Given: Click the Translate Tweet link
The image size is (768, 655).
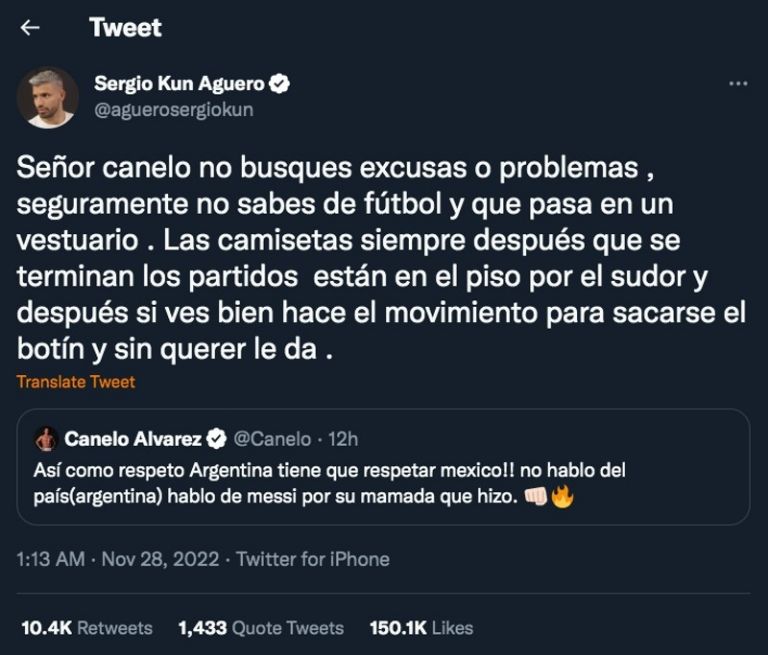Looking at the screenshot, I should (76, 382).
